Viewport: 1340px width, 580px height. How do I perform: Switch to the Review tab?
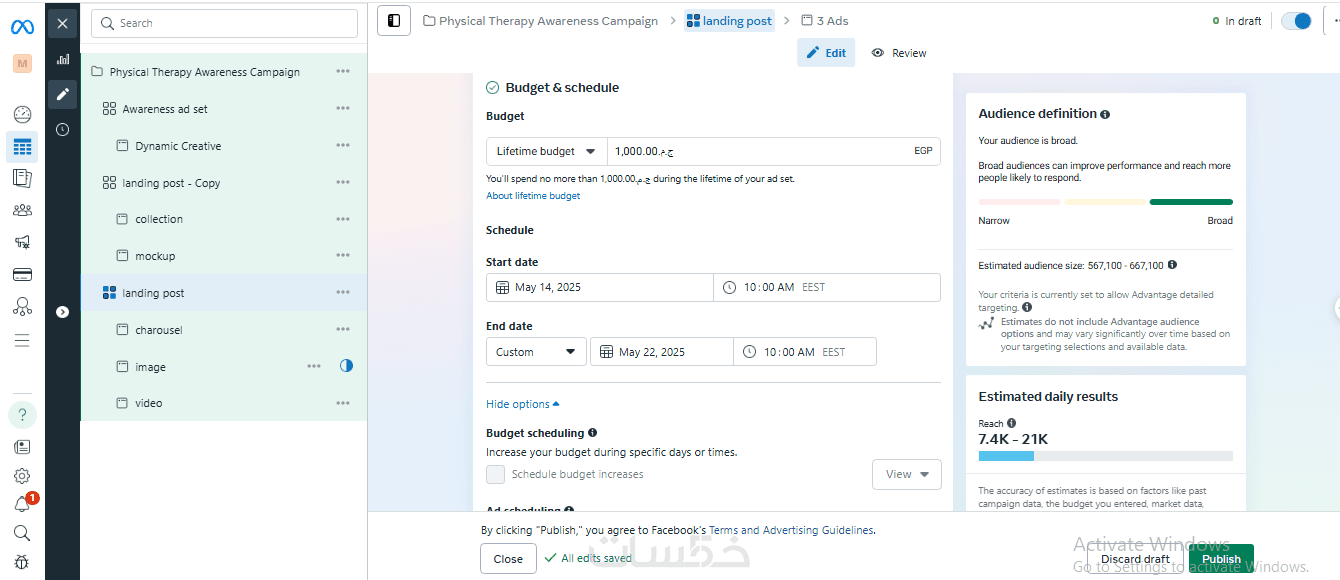(x=898, y=53)
